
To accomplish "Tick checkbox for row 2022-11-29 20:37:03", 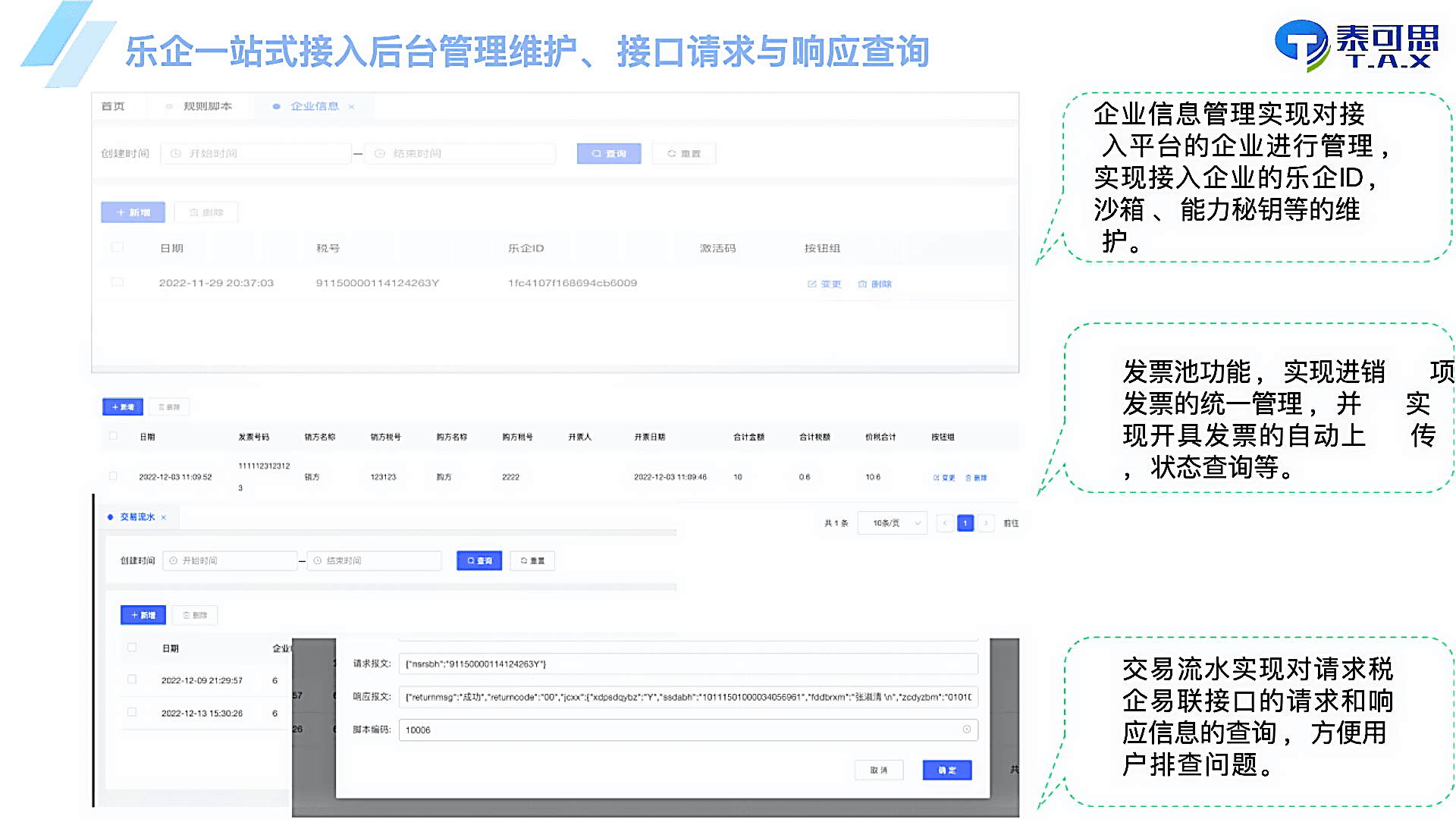I will point(118,282).
